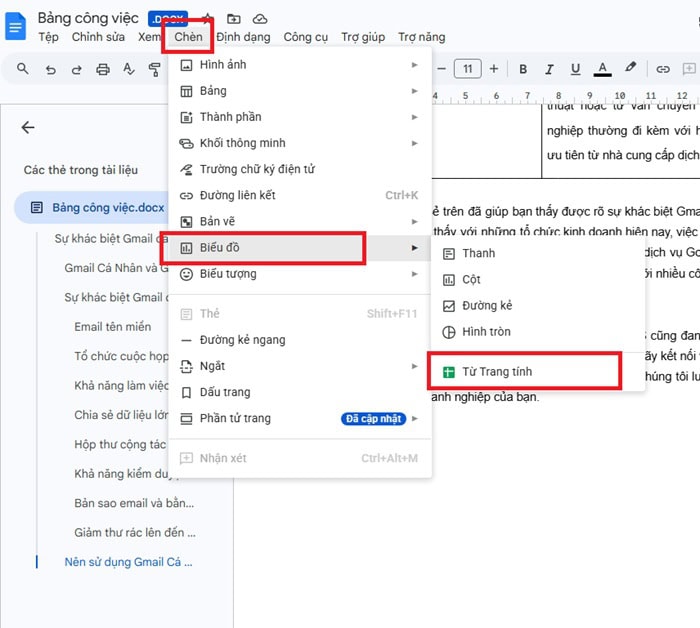
Task: Select the Hình tròn chart option
Action: tap(485, 331)
